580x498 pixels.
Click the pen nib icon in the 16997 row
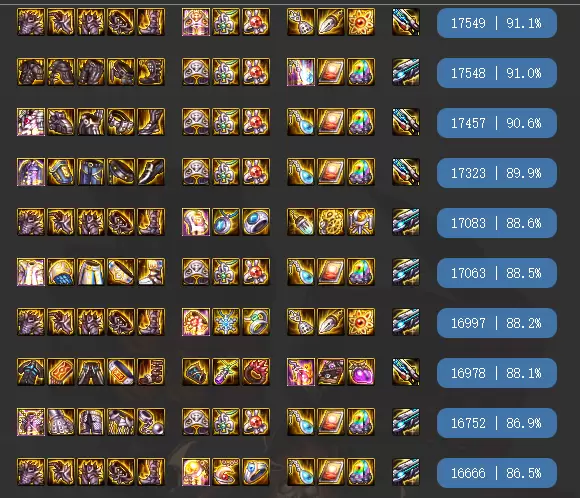pos(331,322)
